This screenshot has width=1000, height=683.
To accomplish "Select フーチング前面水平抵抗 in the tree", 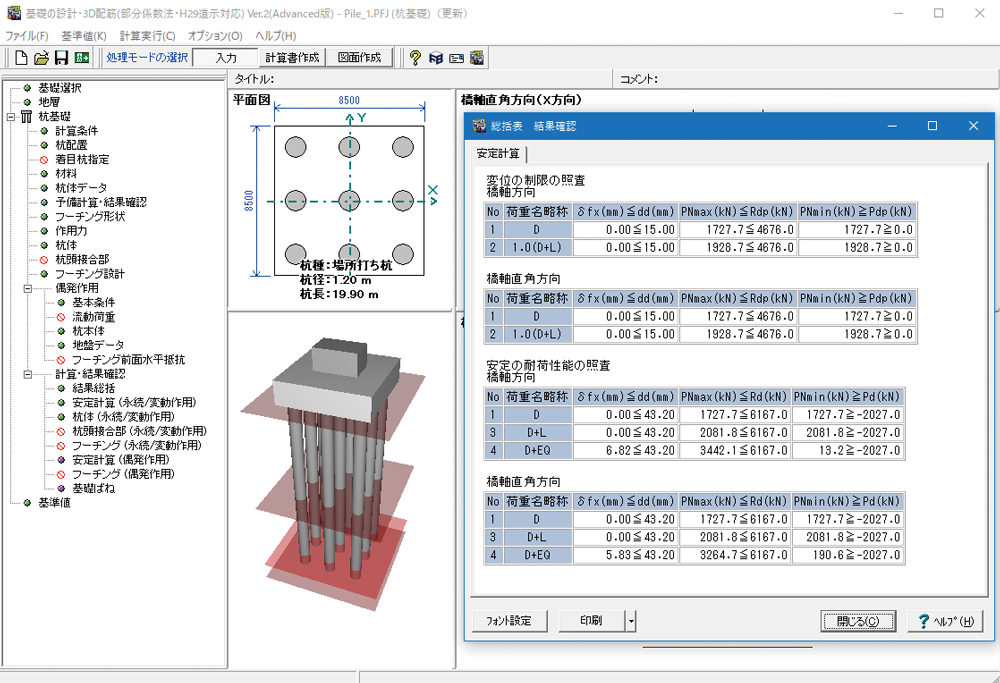I will (x=128, y=360).
